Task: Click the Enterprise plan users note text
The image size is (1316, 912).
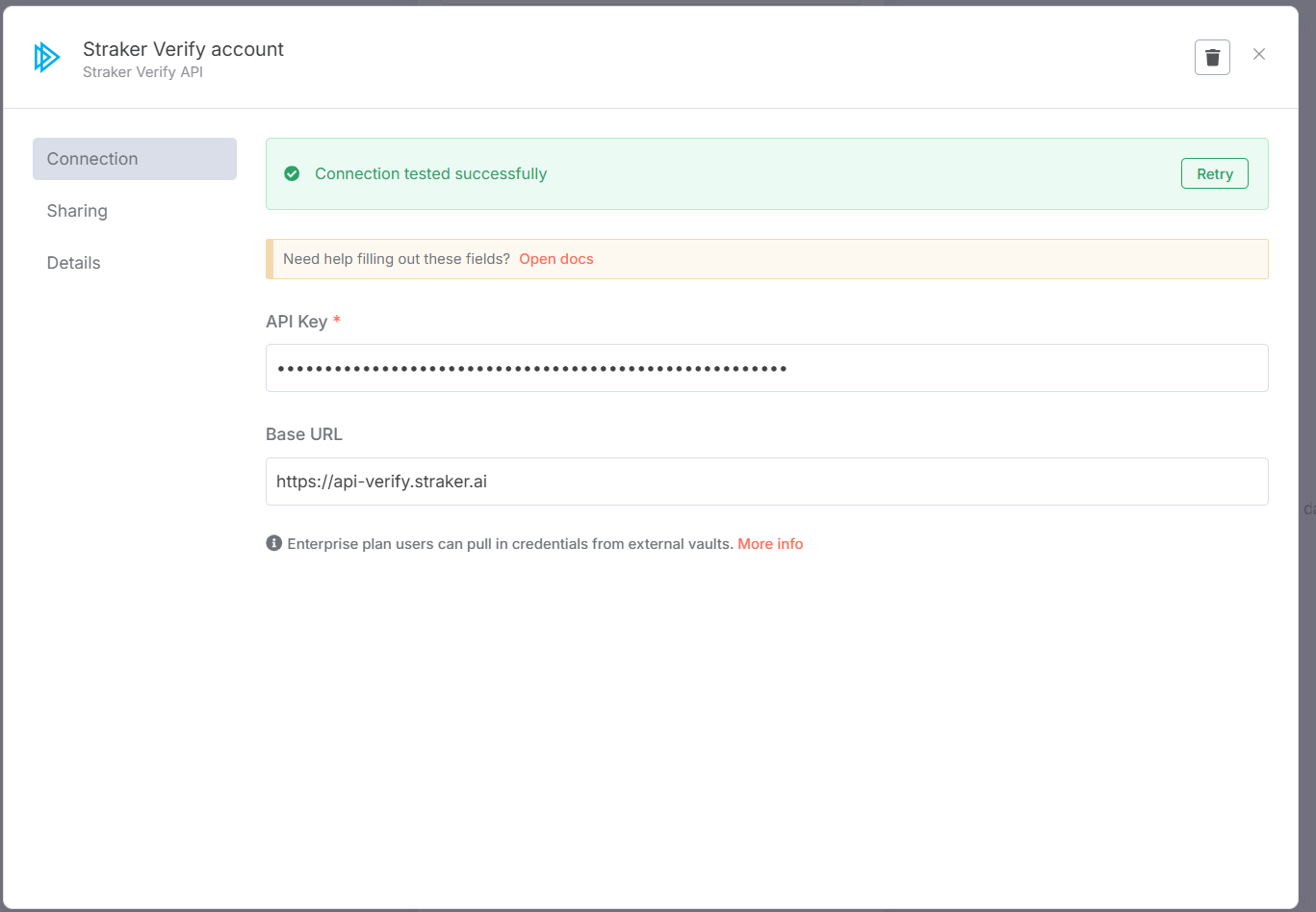Action: click(510, 544)
